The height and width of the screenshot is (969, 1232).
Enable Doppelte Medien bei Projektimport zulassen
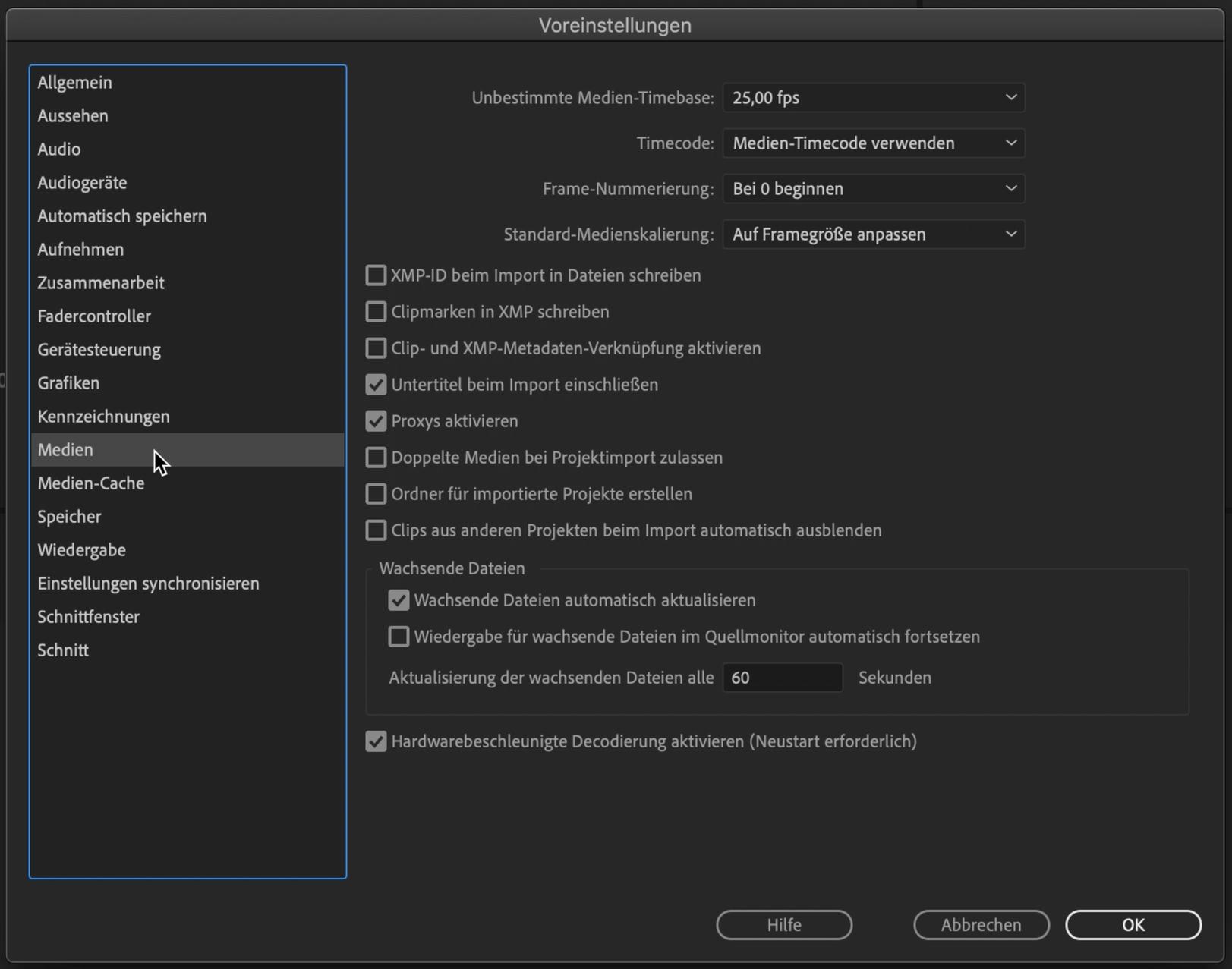(376, 458)
